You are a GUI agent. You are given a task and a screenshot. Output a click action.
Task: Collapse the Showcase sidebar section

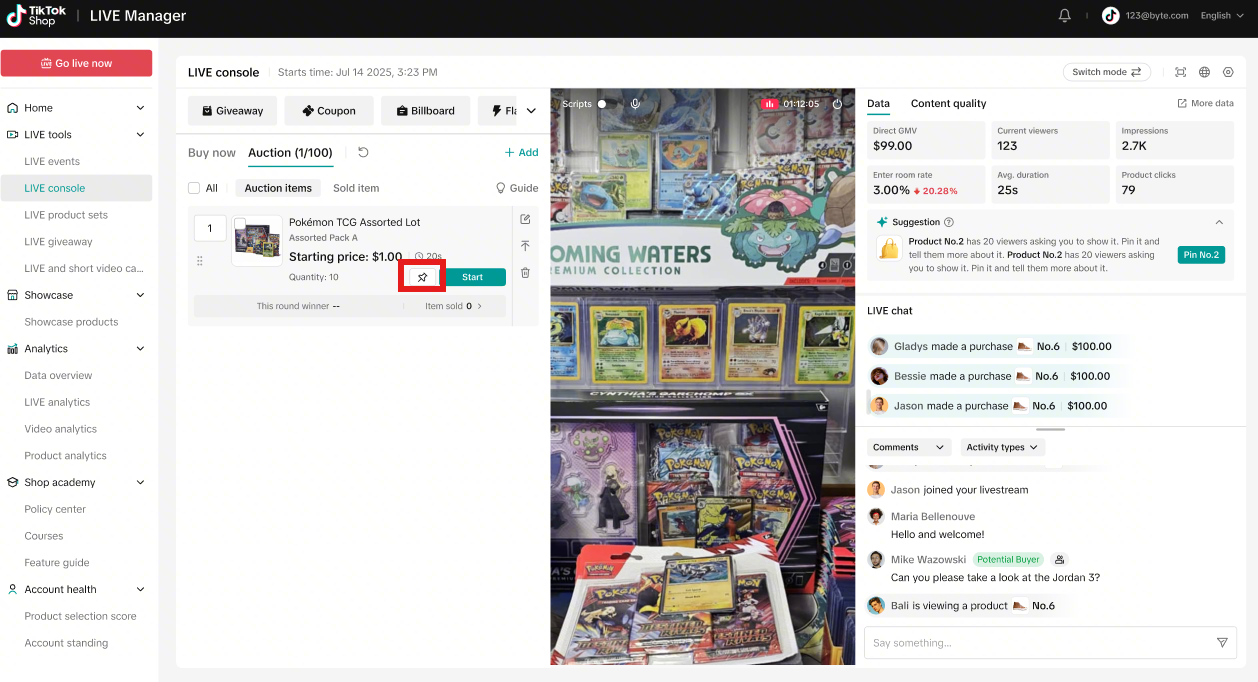tap(140, 295)
